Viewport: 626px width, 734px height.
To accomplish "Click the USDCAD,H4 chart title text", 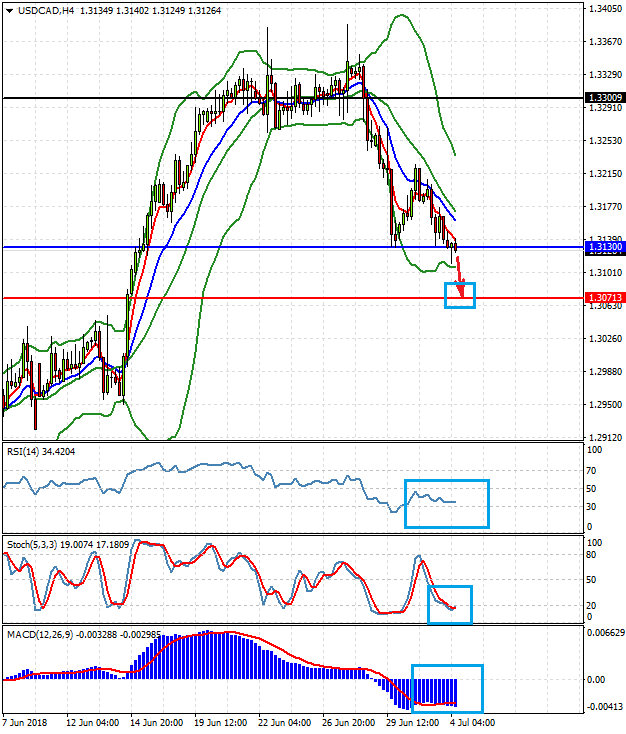I will coord(46,10).
